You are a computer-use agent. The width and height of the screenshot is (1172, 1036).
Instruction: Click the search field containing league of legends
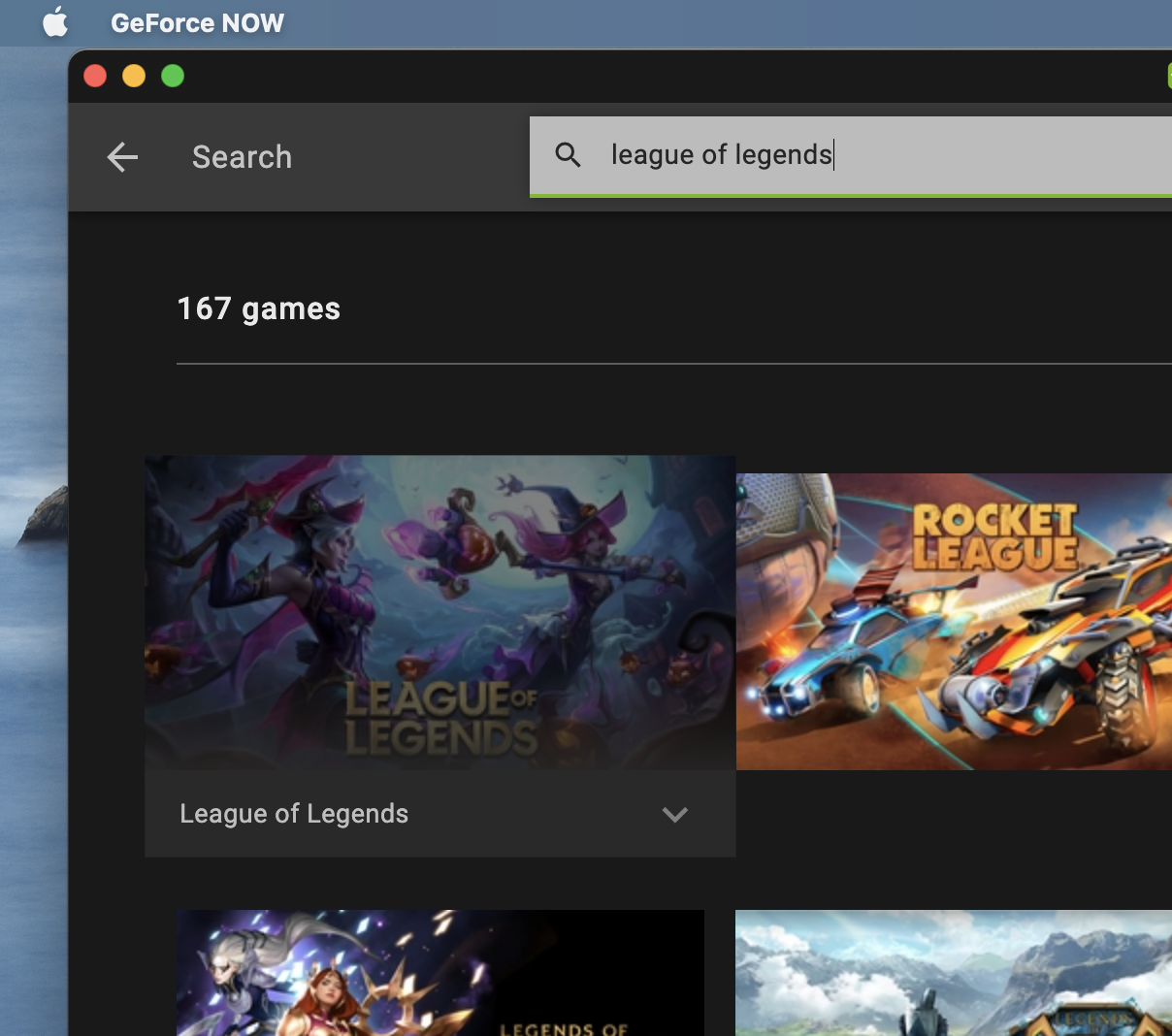[851, 156]
